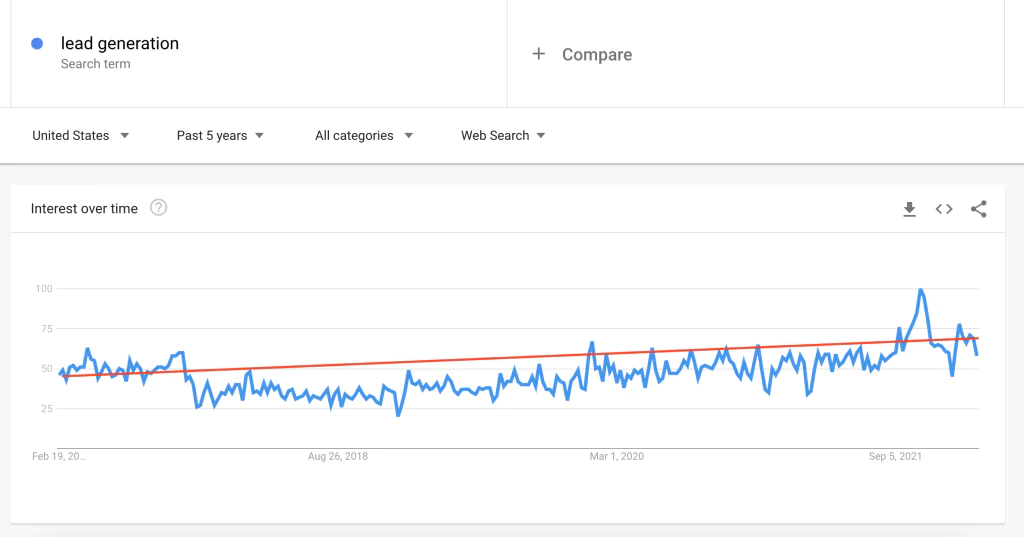This screenshot has height=537, width=1024.
Task: Click the dropdown arrow next to Web Search
Action: click(541, 136)
